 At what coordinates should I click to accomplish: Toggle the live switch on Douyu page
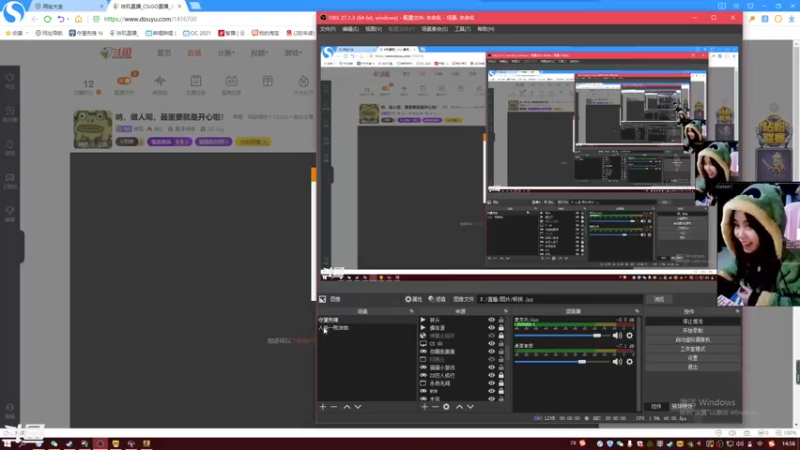pos(124,80)
